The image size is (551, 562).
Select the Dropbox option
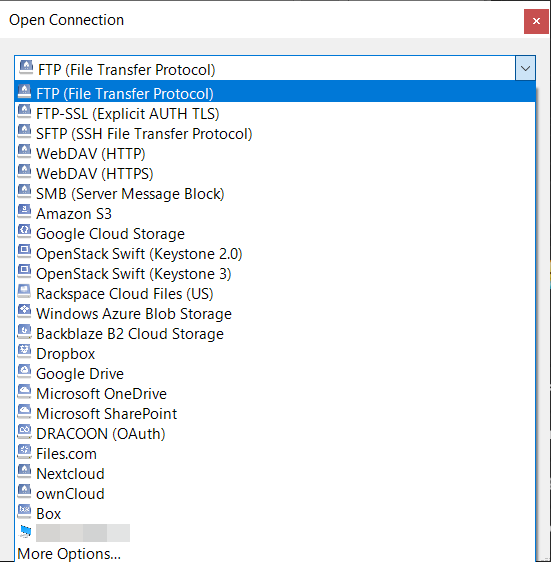point(275,354)
